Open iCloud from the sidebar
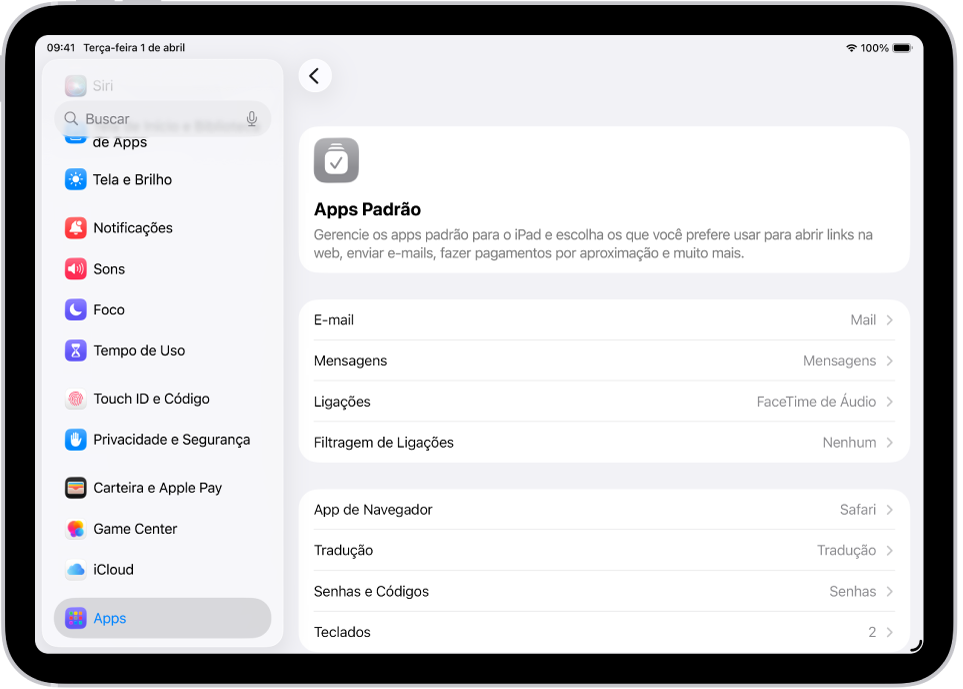Screen dimensions: 963x689 point(110,569)
